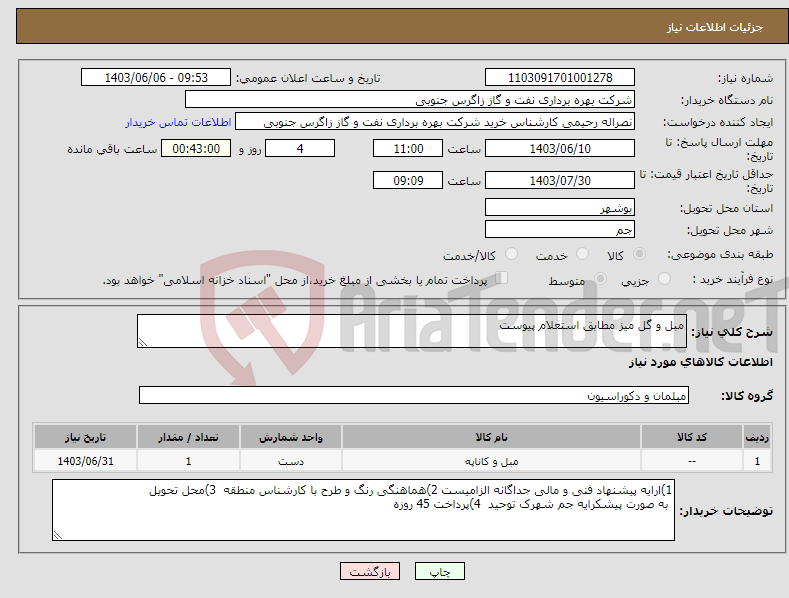This screenshot has height=598, width=789.
Task: Select the کالا radio button
Action: 639,254
